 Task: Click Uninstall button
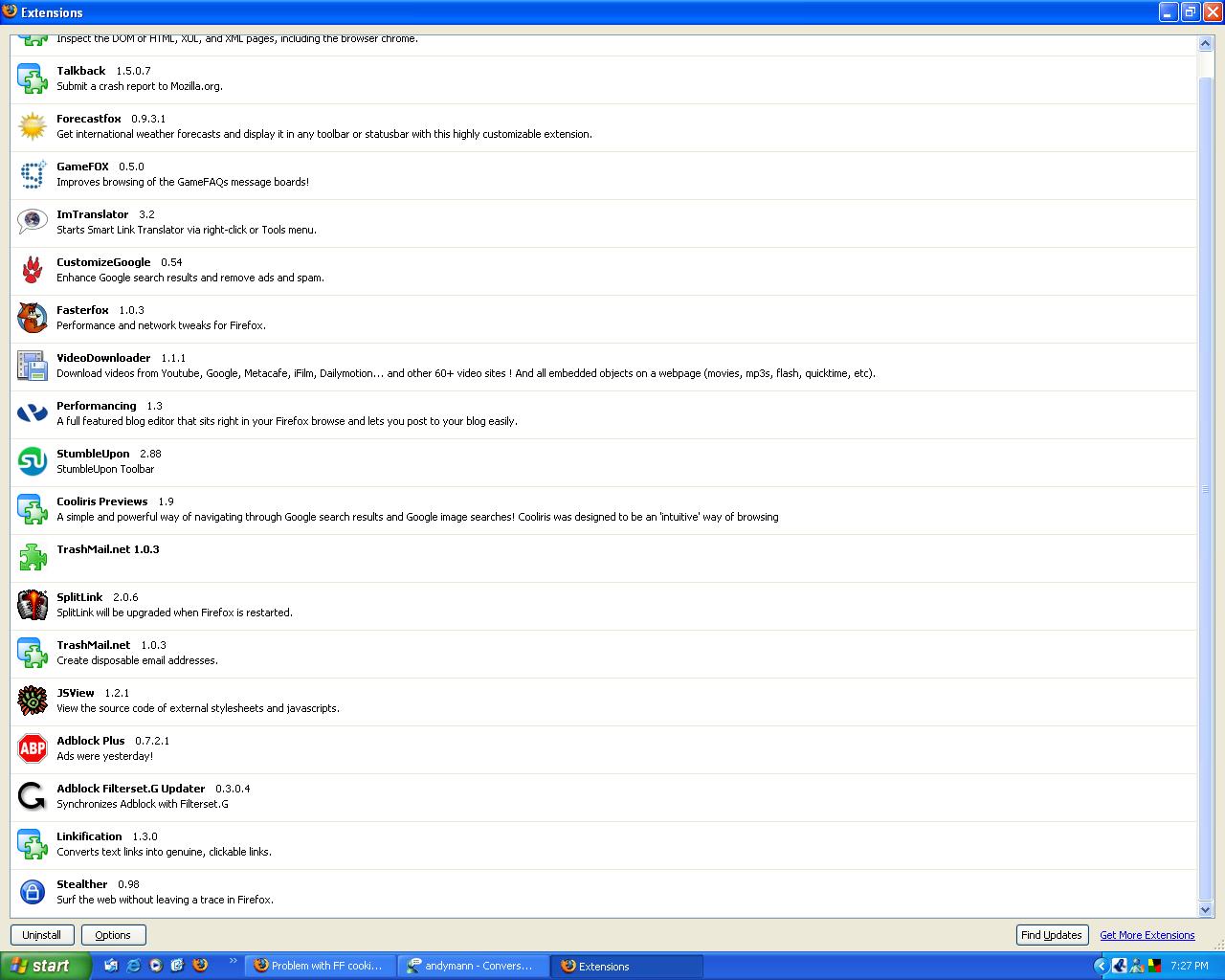(41, 935)
